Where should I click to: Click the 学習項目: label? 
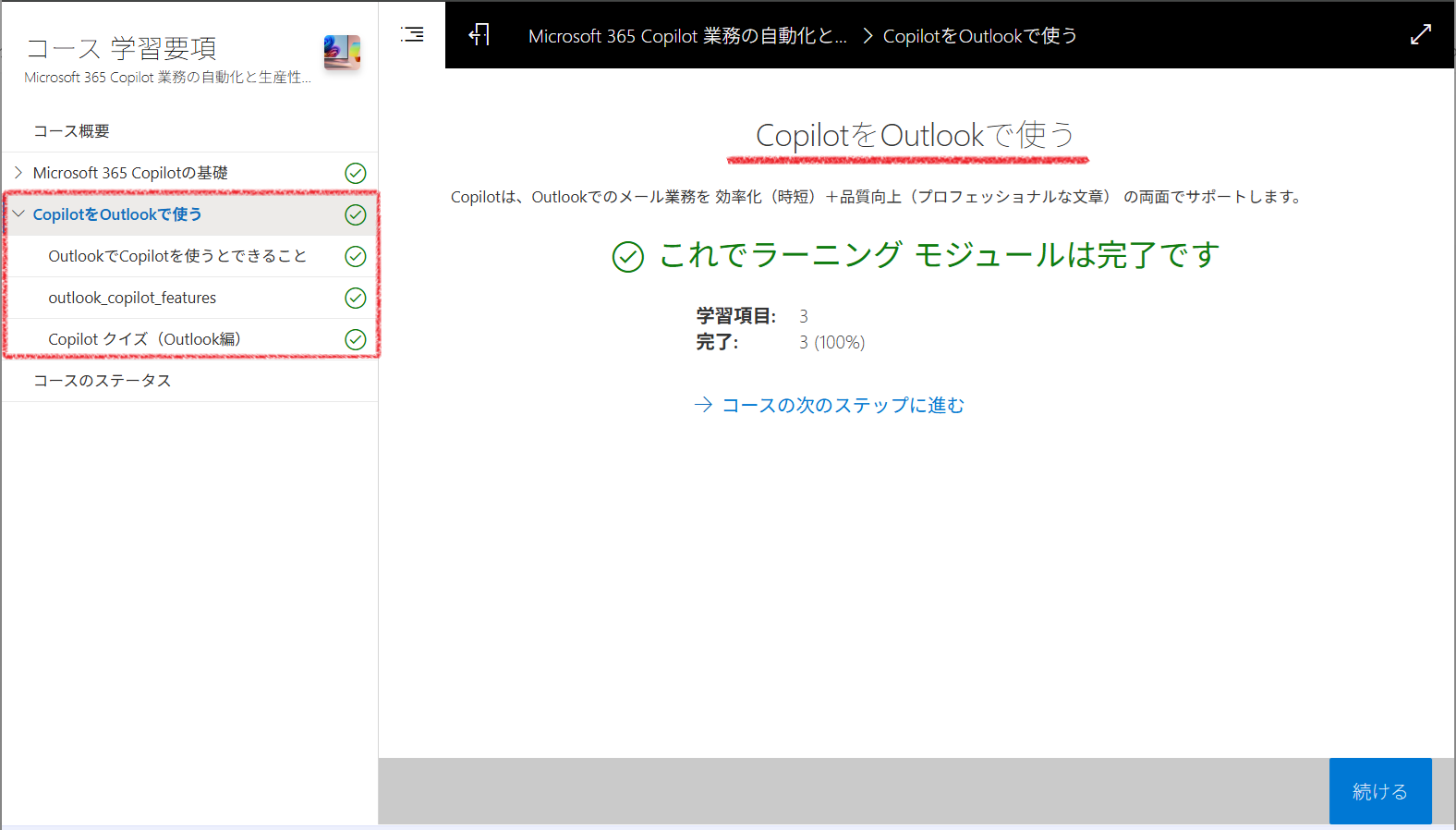coord(736,316)
